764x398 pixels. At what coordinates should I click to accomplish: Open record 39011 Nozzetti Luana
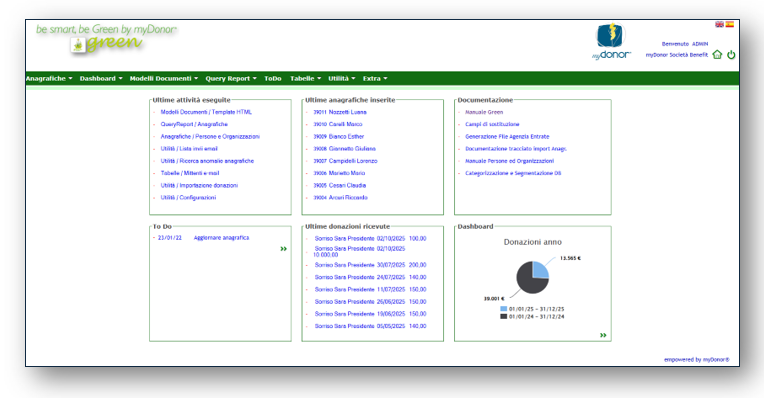(340, 112)
